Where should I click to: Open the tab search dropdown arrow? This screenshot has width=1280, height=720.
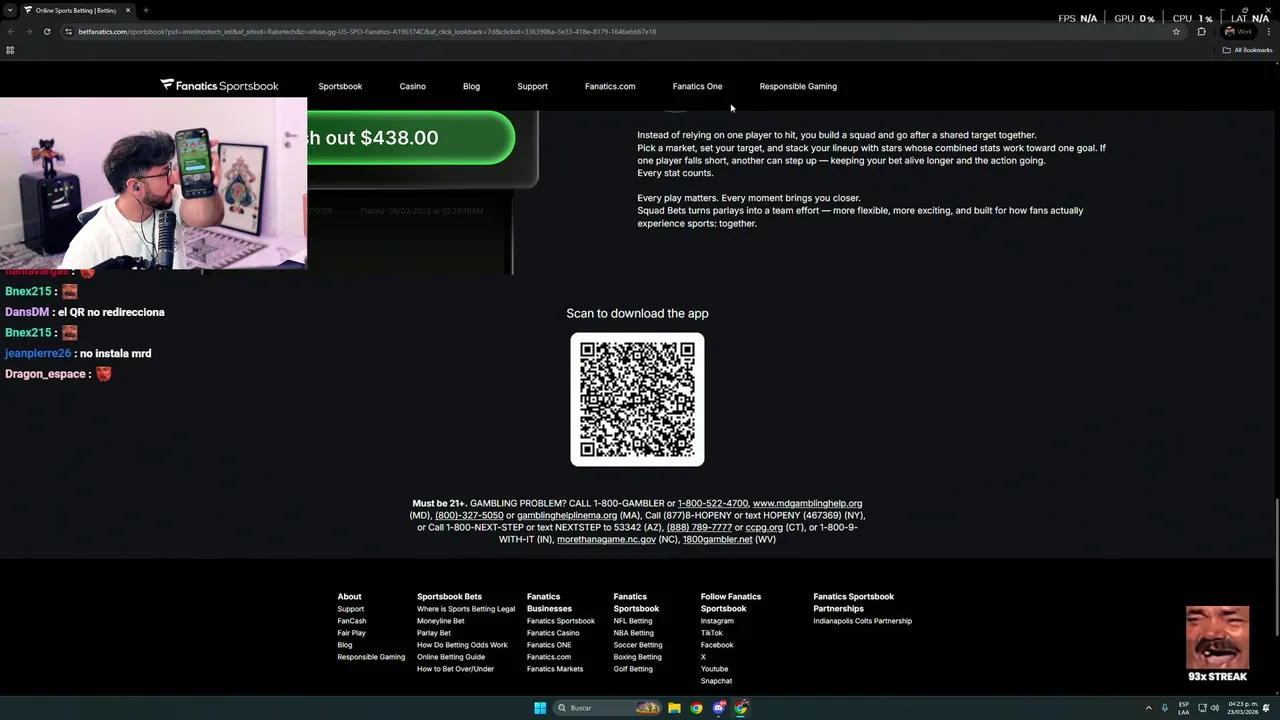click(10, 10)
